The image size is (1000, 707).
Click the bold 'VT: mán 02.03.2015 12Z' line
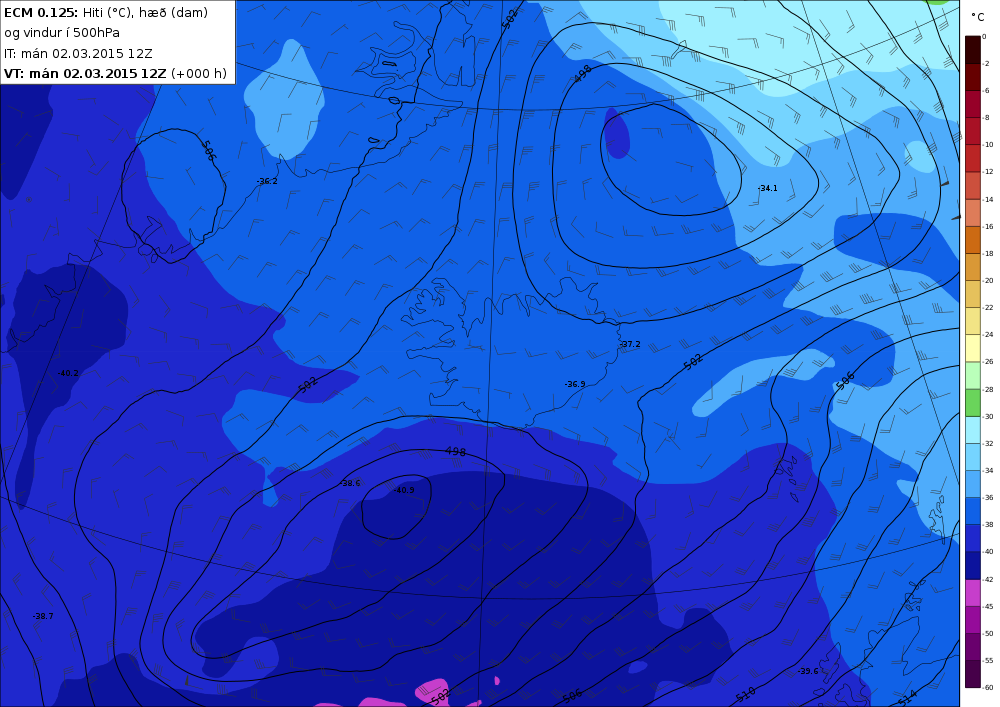[85, 73]
